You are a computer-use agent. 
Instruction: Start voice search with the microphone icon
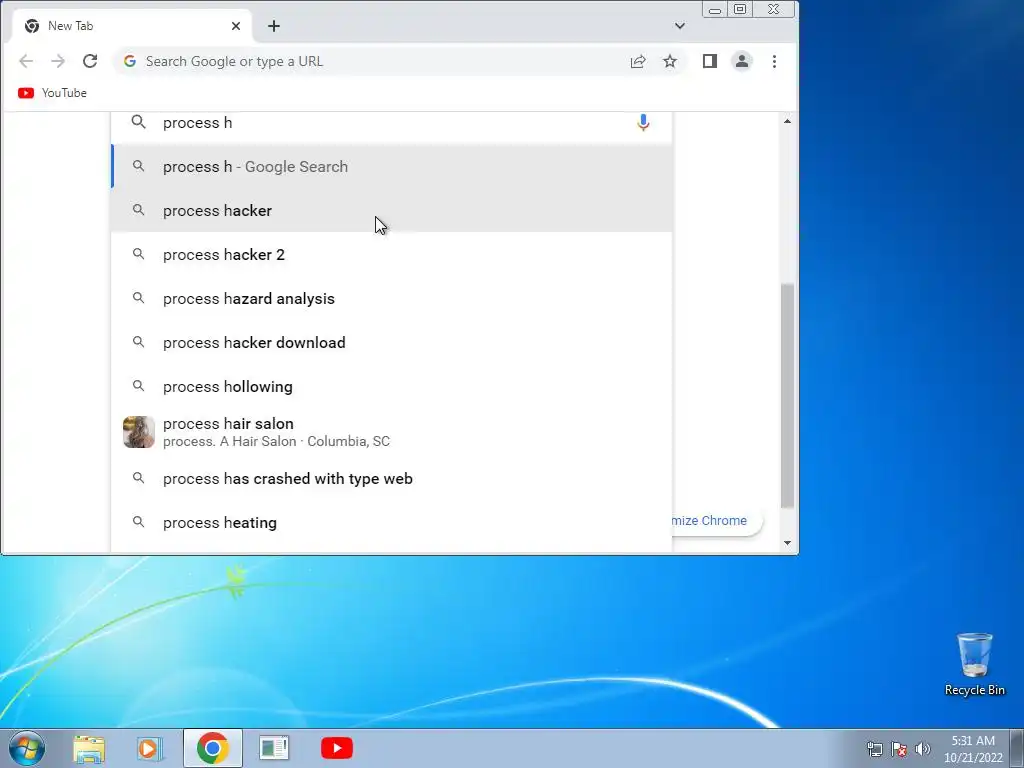click(643, 123)
